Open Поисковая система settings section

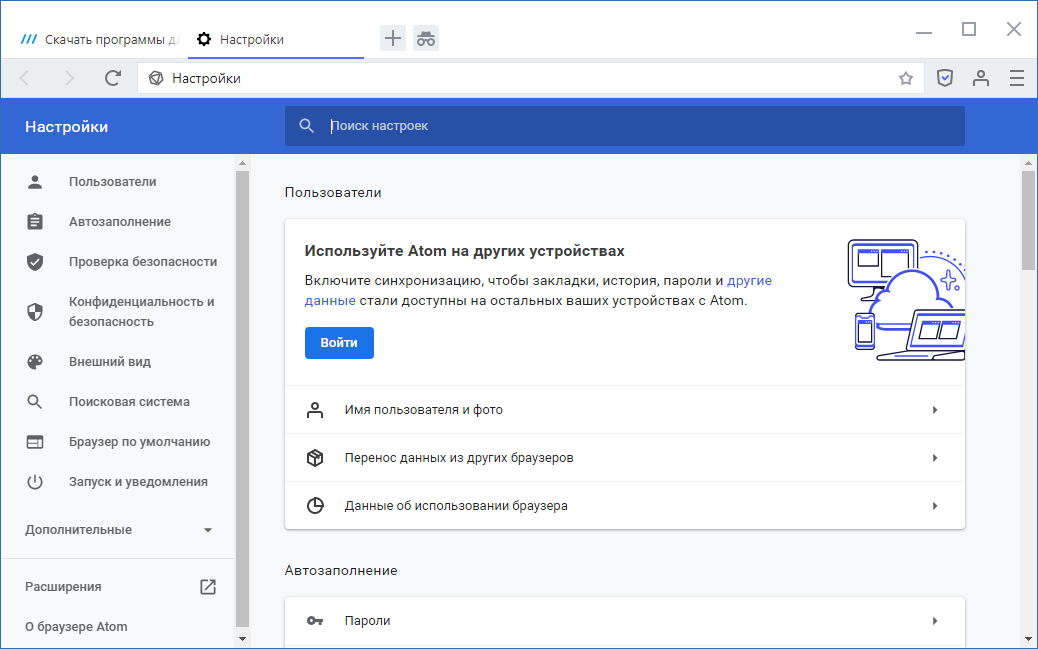[129, 401]
